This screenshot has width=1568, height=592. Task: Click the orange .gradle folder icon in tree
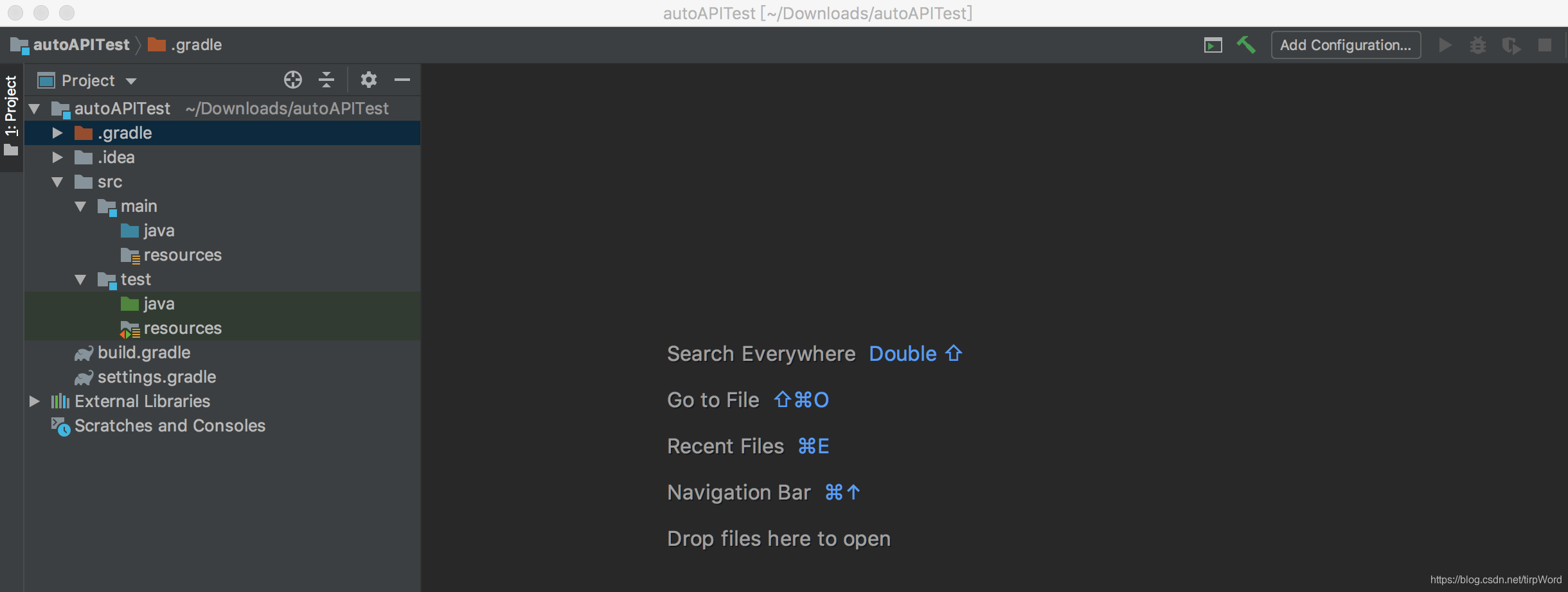[x=84, y=133]
